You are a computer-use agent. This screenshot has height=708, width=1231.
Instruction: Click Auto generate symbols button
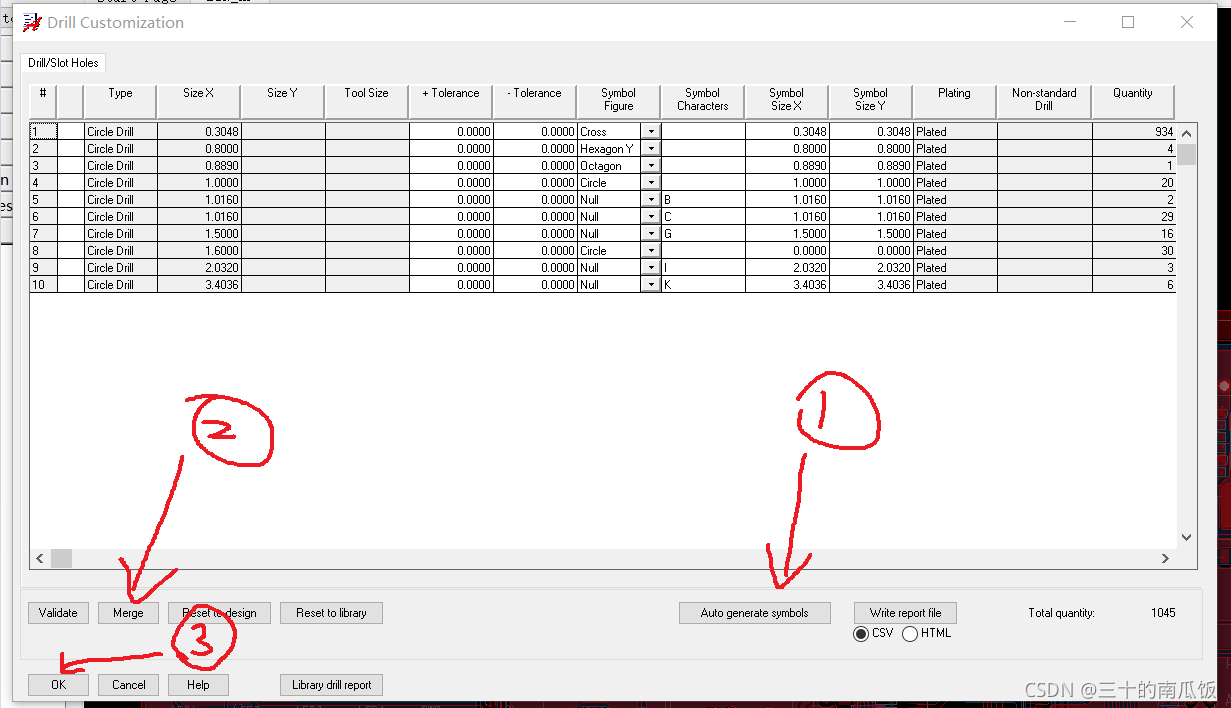tap(754, 613)
